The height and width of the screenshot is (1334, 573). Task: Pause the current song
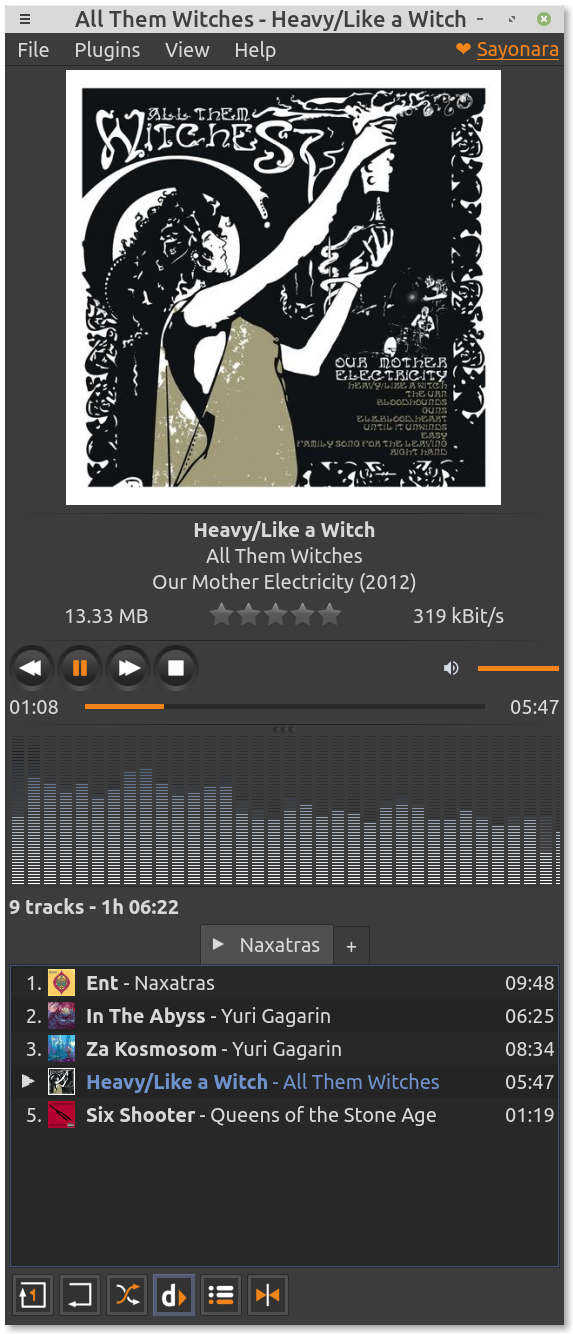point(80,668)
